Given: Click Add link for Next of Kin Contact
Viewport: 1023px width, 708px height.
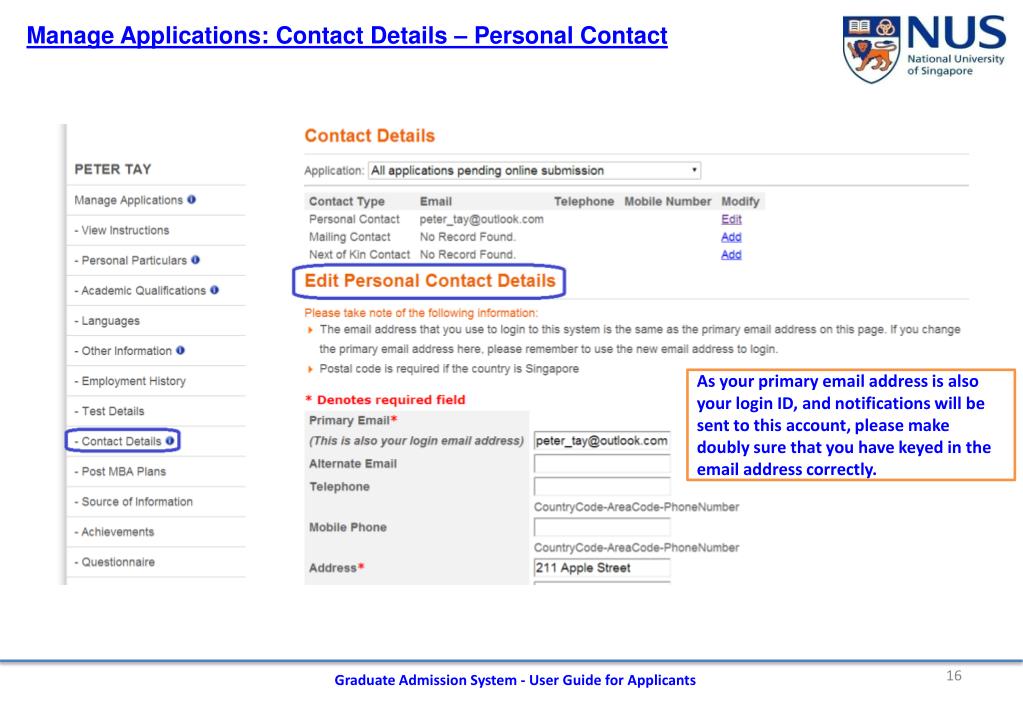Looking at the screenshot, I should point(731,254).
